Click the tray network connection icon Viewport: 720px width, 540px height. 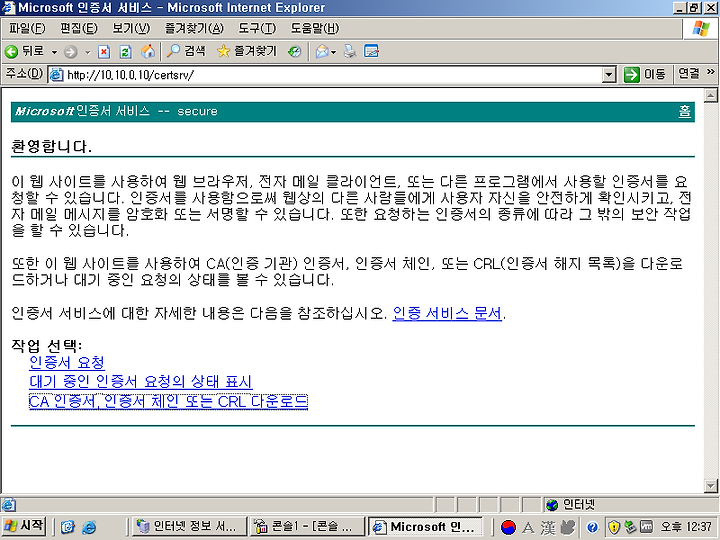pyautogui.click(x=630, y=527)
